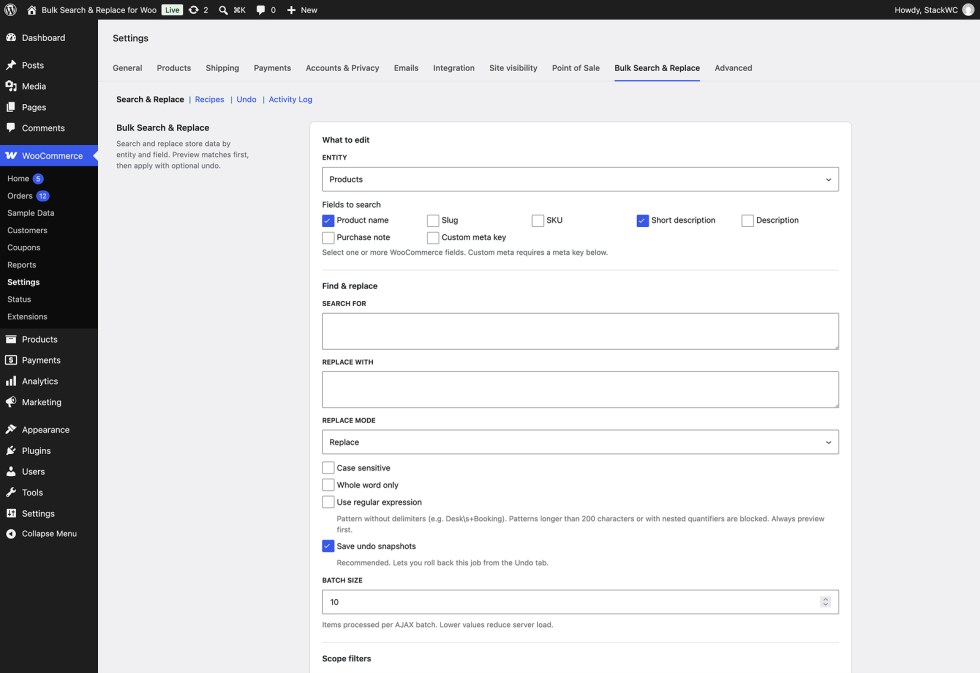
Task: Open the Replace Mode dropdown
Action: click(580, 442)
